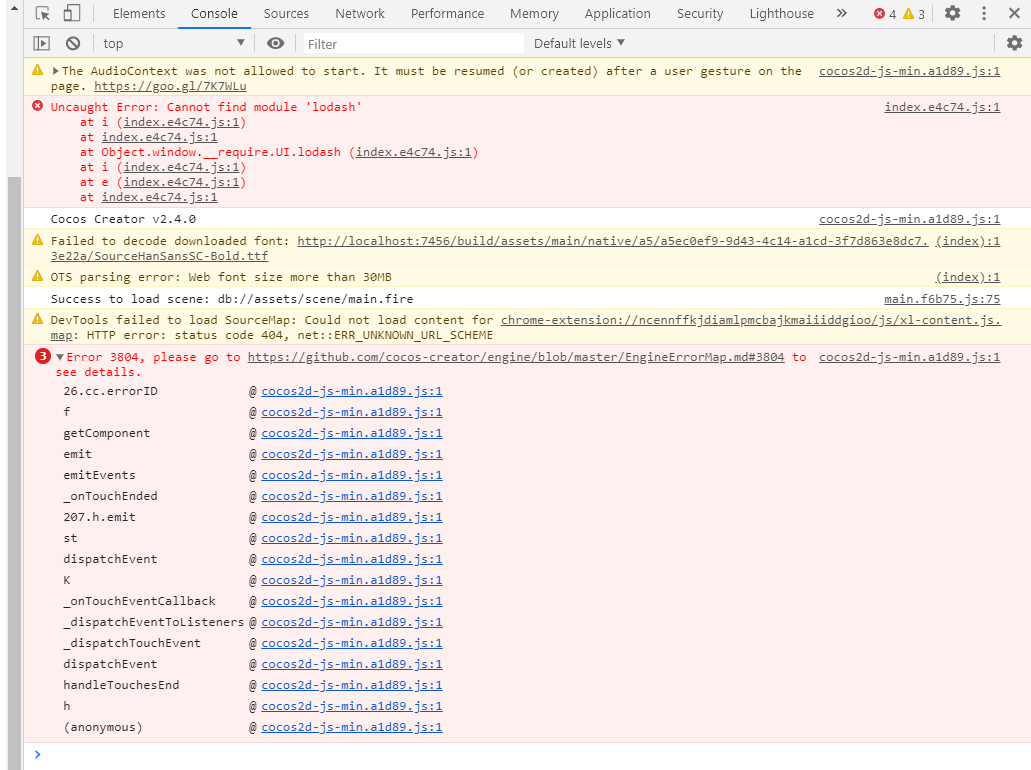
Task: Click the left vertical scrollbar thumb
Action: (x=14, y=472)
